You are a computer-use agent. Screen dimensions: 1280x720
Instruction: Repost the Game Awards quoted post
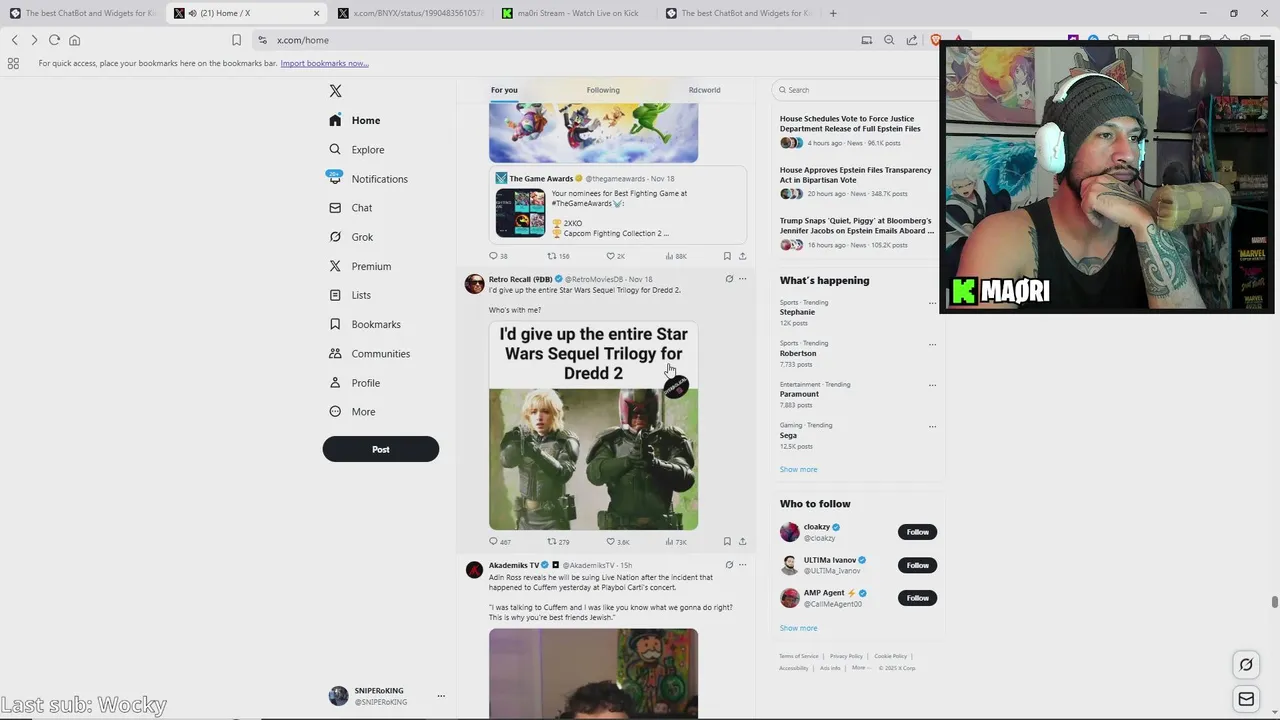tap(558, 256)
